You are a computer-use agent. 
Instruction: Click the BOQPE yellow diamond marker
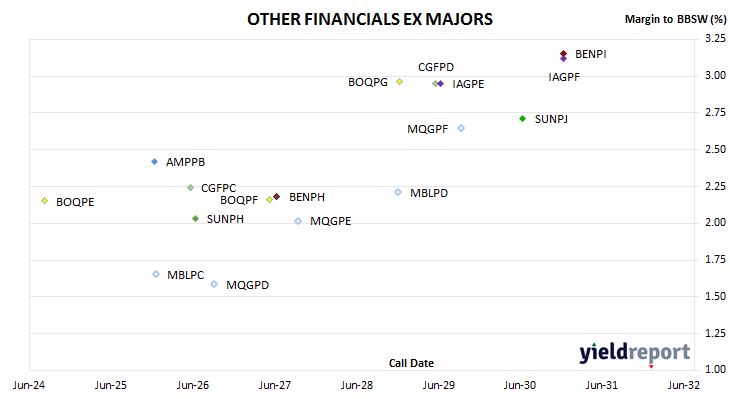click(x=45, y=201)
